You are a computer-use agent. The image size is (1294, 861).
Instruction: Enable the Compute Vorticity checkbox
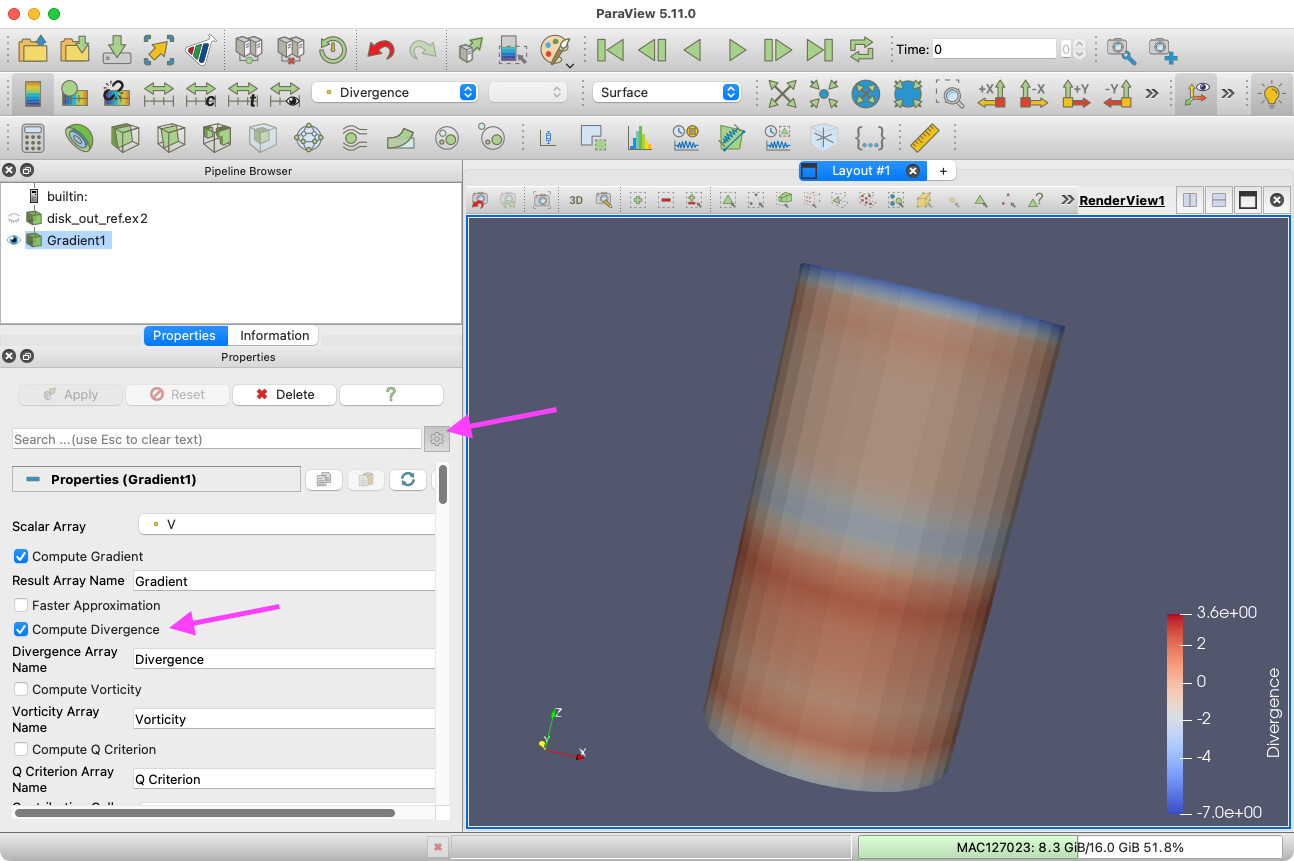coord(21,690)
